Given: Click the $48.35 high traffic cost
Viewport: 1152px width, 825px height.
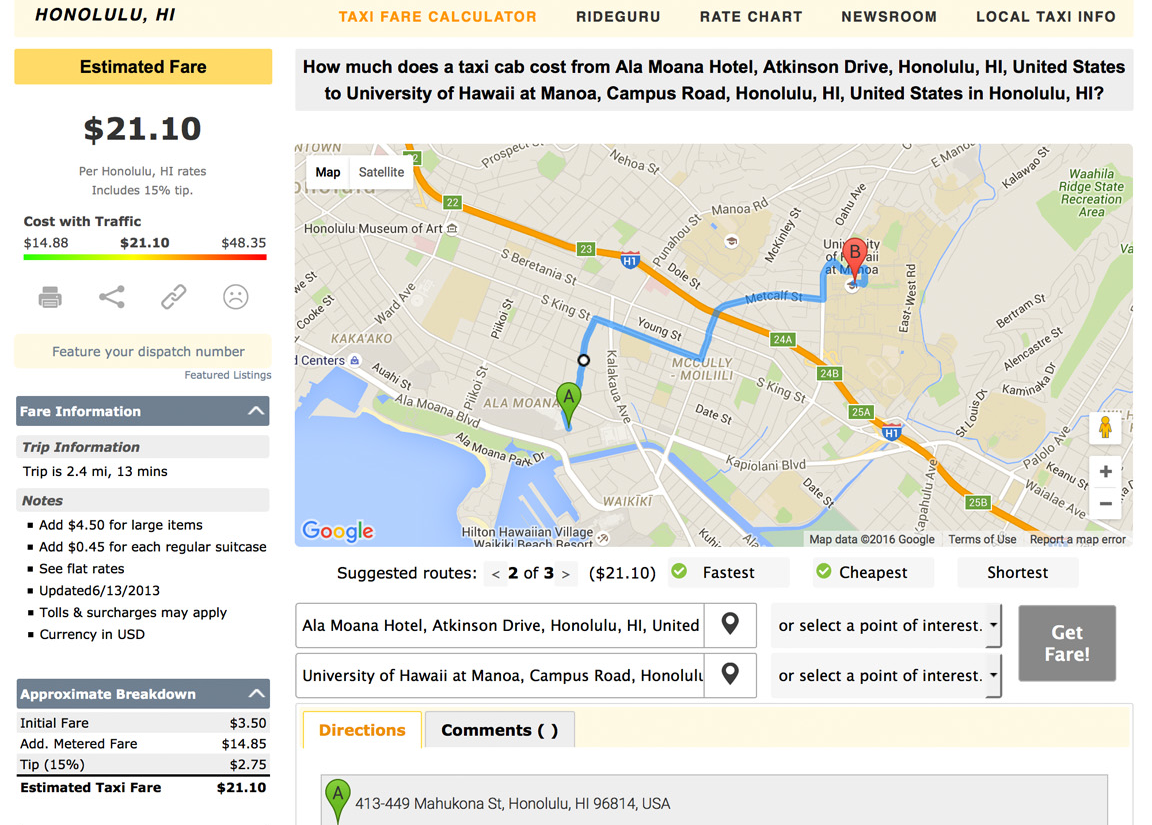Looking at the screenshot, I should point(244,243).
